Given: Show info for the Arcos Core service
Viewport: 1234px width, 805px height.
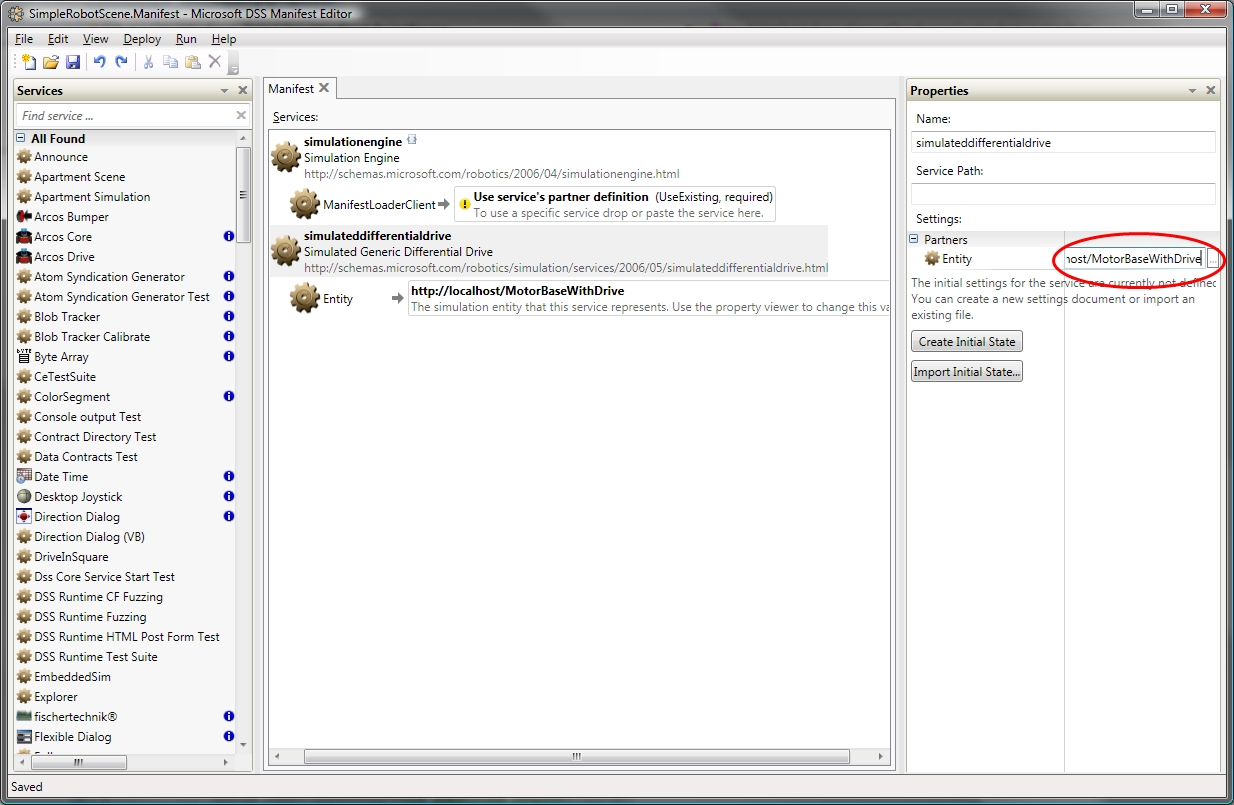Looking at the screenshot, I should (x=229, y=237).
